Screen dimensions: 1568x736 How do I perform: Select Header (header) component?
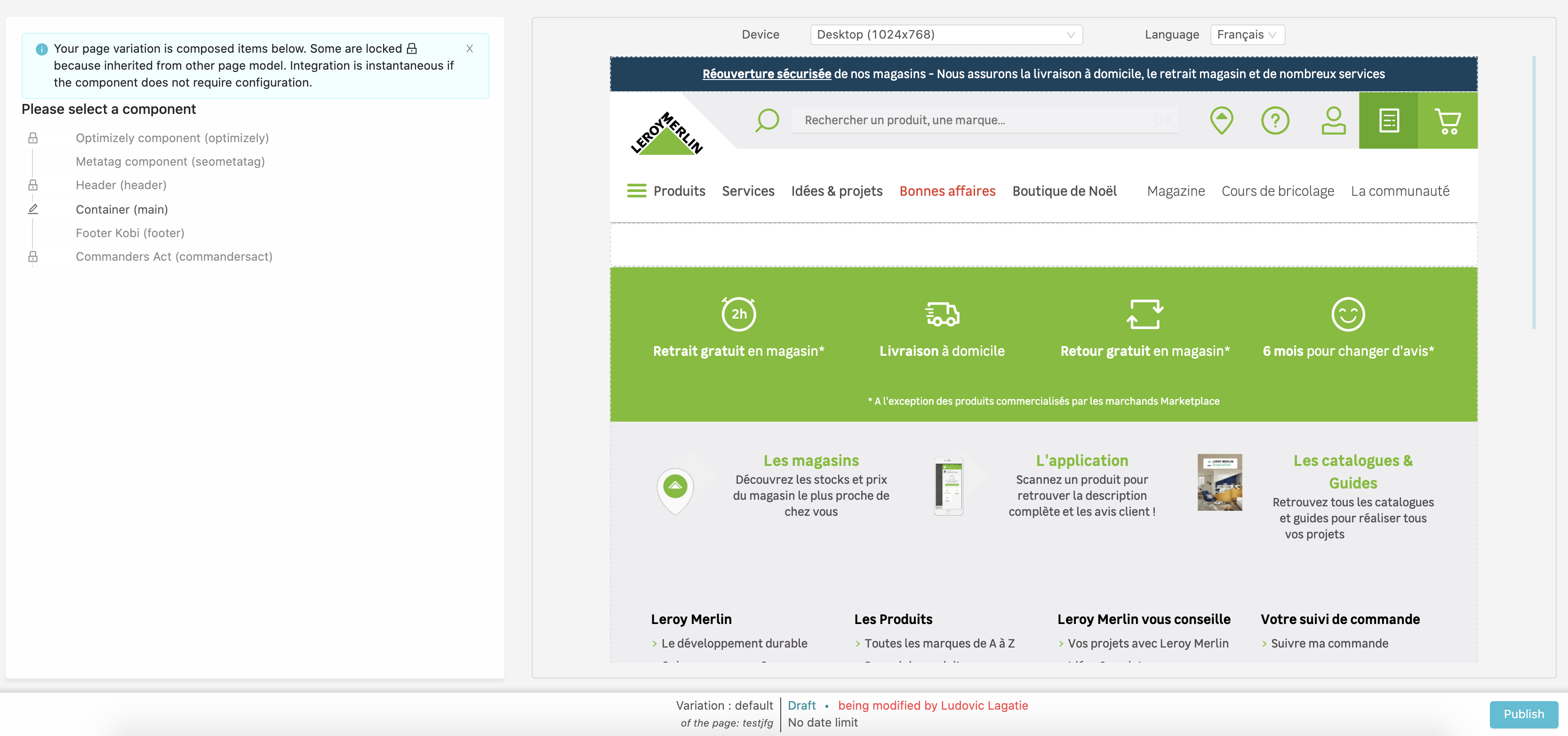[x=121, y=185]
